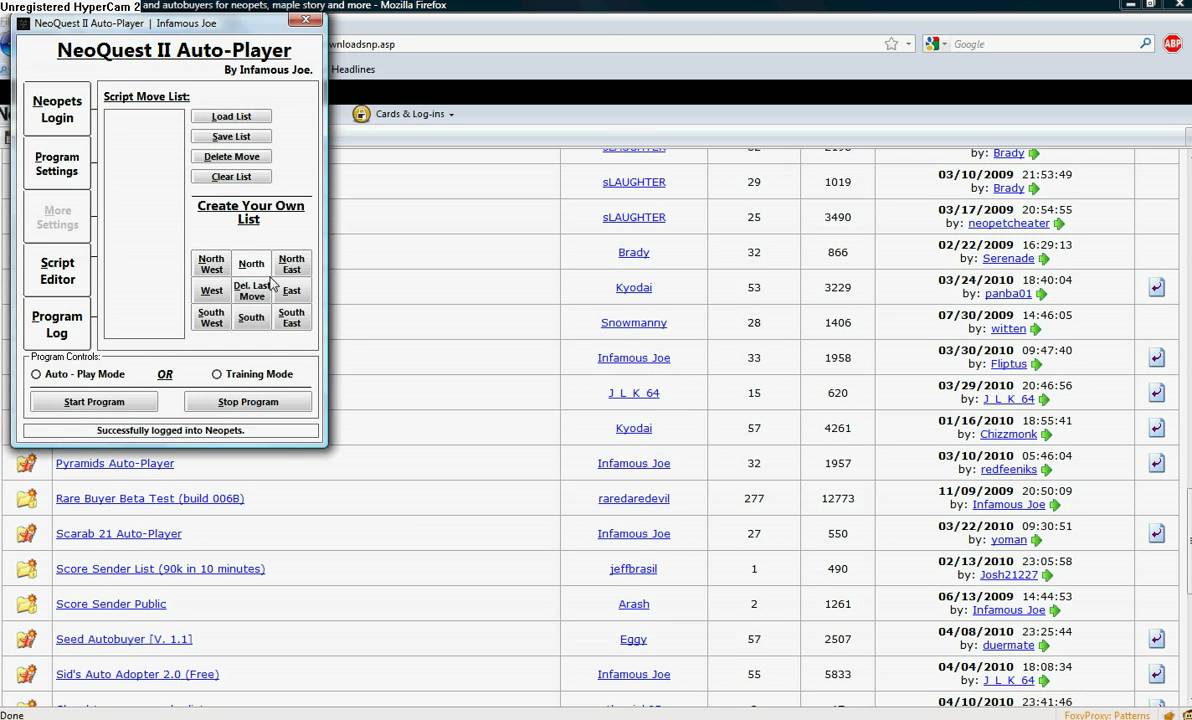Open Rare Buyer Beta Test link
This screenshot has width=1192, height=720.
point(150,499)
